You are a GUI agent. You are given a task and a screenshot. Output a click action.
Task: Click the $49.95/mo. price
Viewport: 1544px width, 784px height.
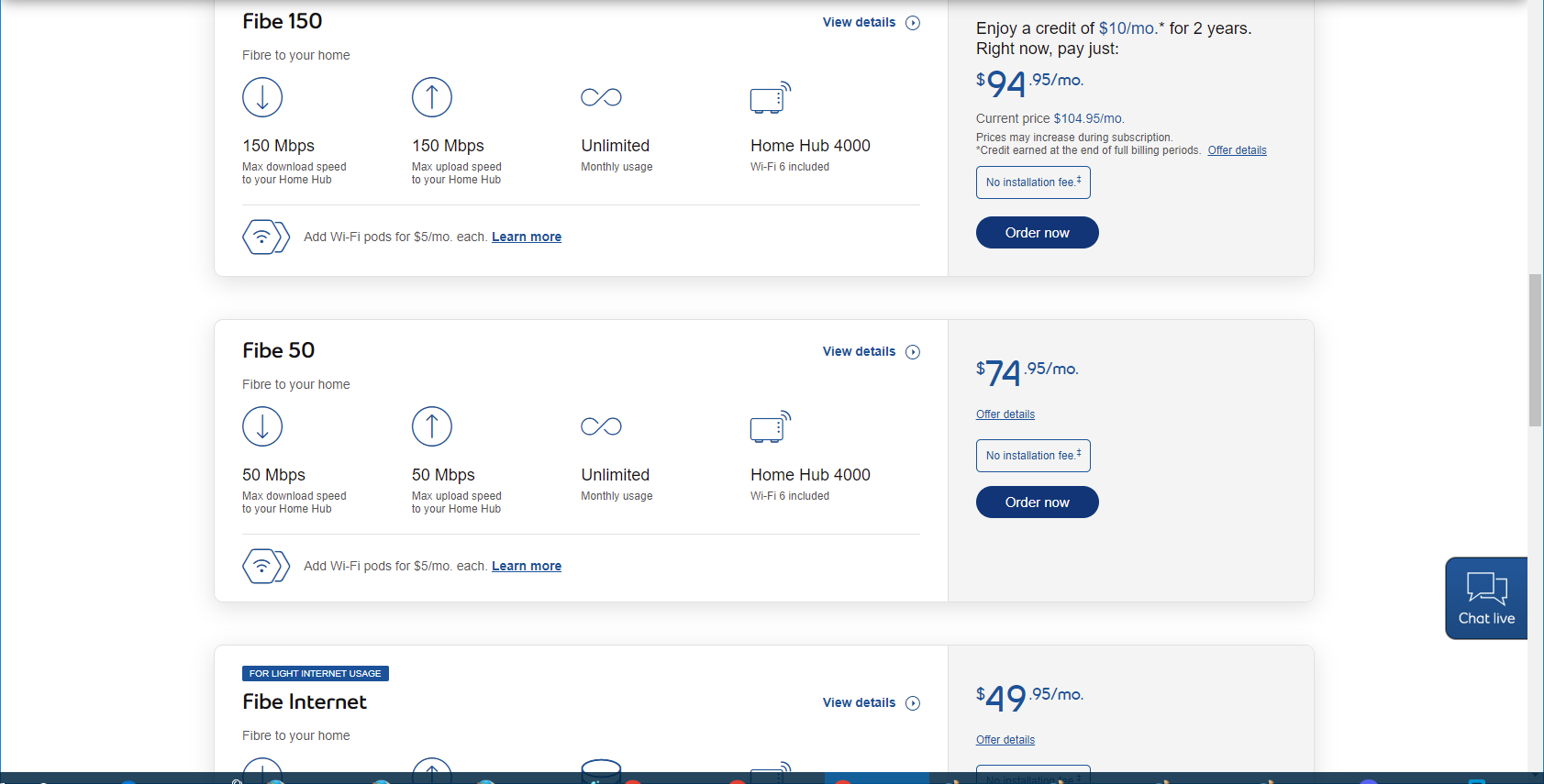(1029, 698)
